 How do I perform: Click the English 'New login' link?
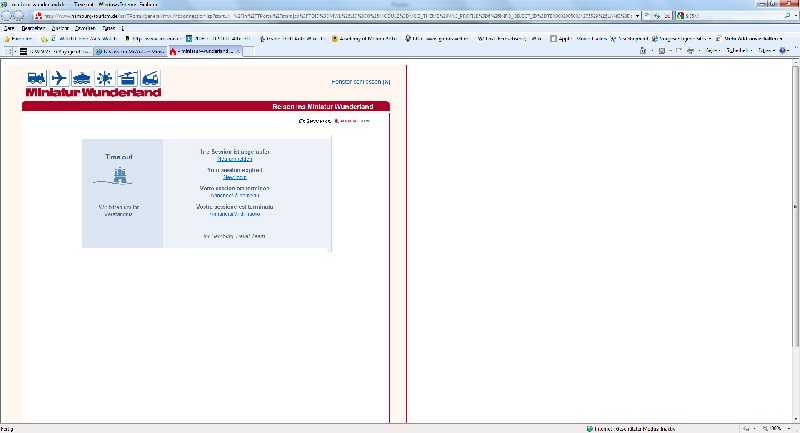[x=235, y=177]
